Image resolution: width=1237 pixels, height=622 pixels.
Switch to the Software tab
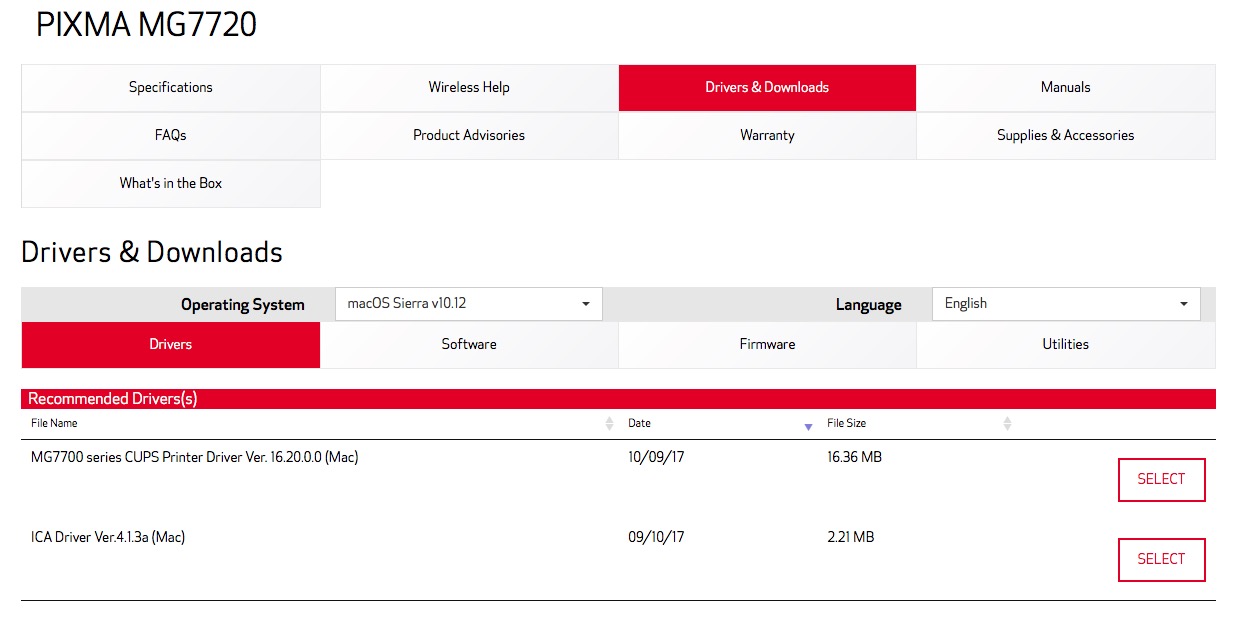[x=468, y=344]
